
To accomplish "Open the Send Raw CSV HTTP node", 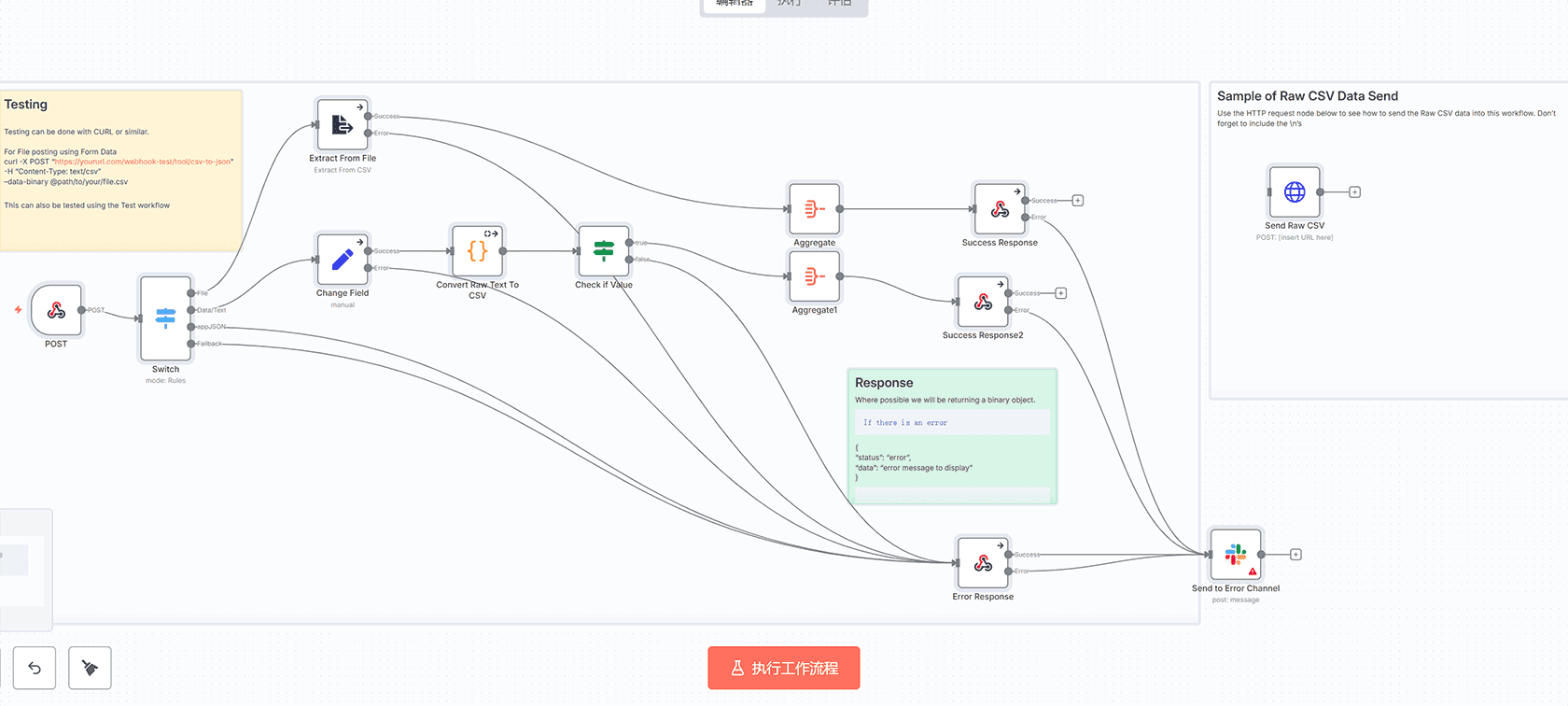I will (x=1295, y=192).
